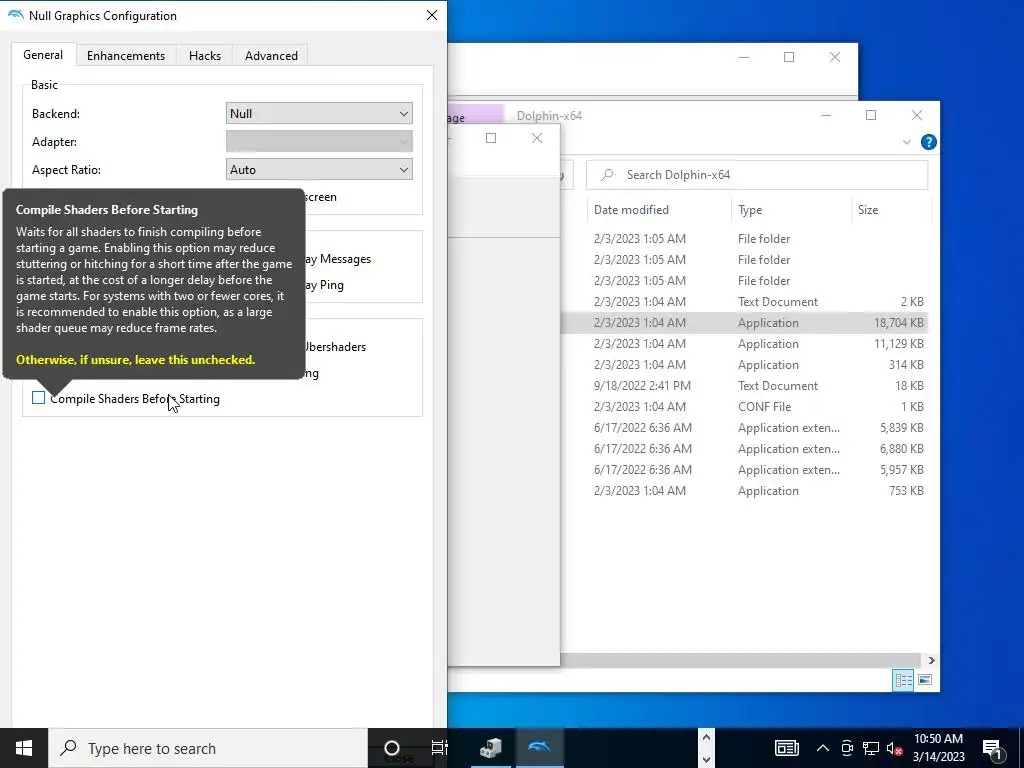Click the CONF File type cell
This screenshot has width=1024, height=768.
coord(764,406)
